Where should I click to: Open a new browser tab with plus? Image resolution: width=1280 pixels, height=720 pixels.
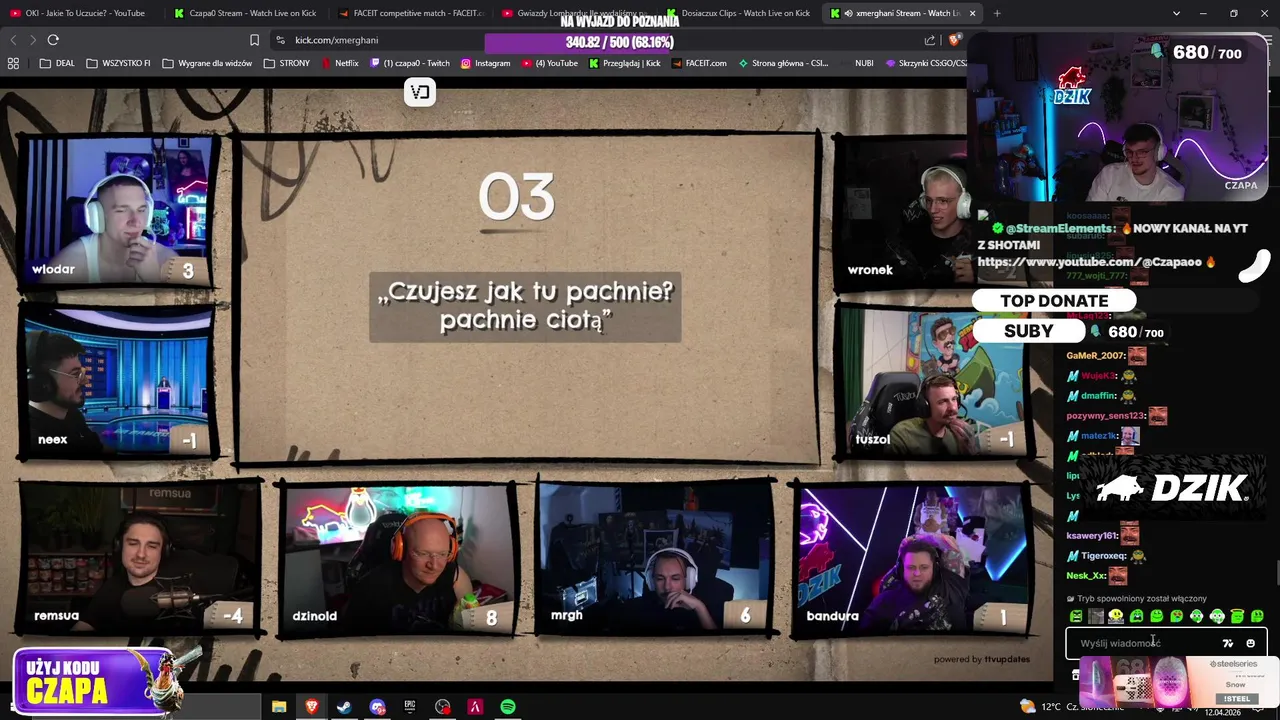coord(997,13)
